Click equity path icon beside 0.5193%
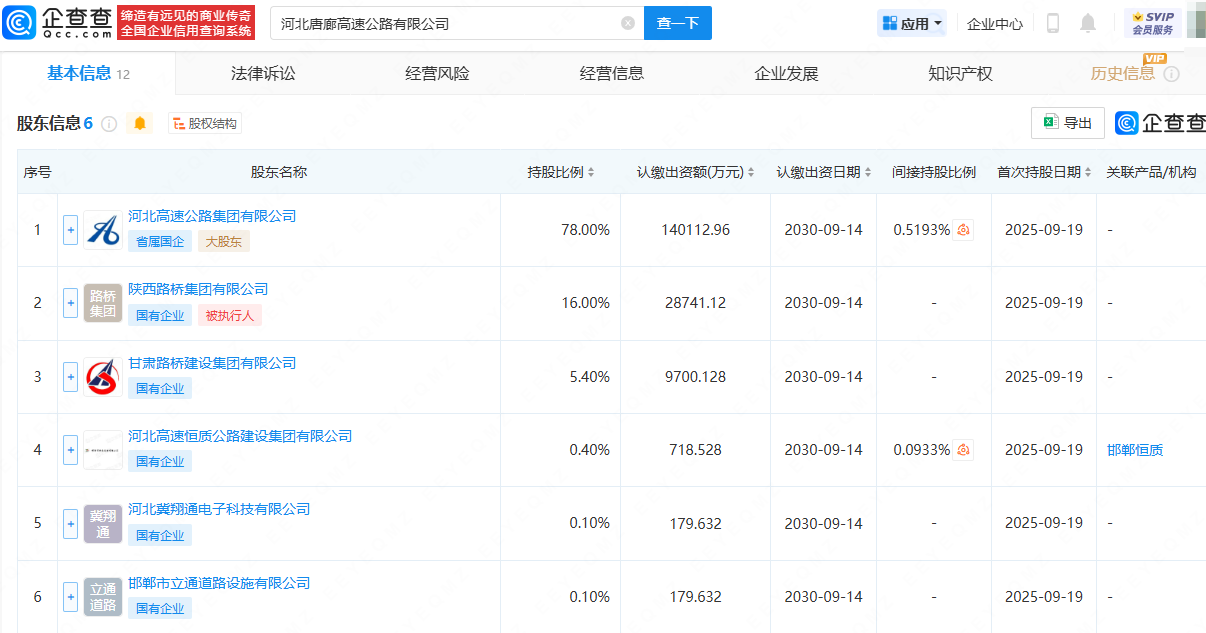The image size is (1206, 633). 964,229
